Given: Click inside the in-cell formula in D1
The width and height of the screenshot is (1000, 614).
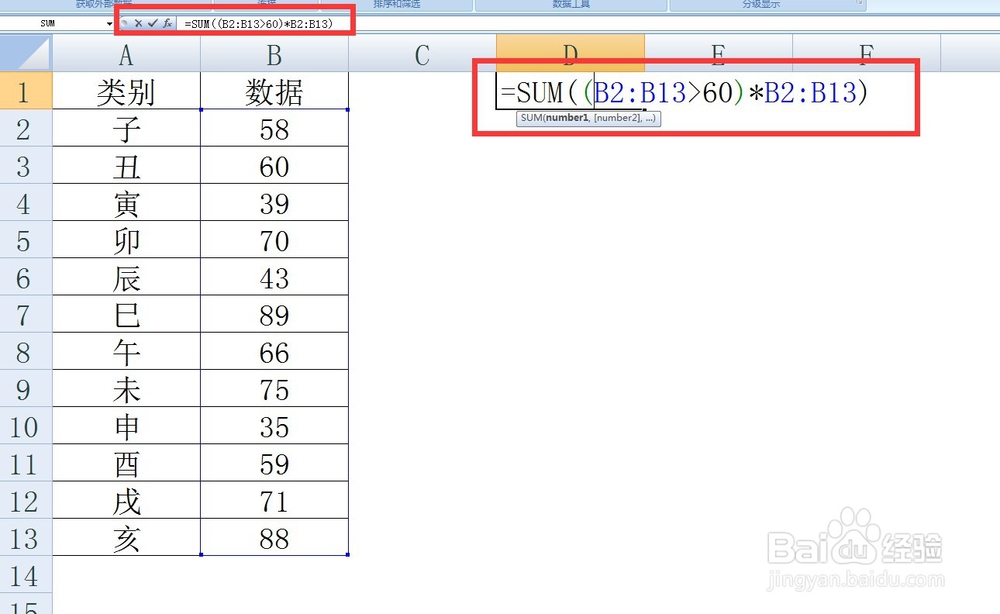Looking at the screenshot, I should (x=684, y=92).
